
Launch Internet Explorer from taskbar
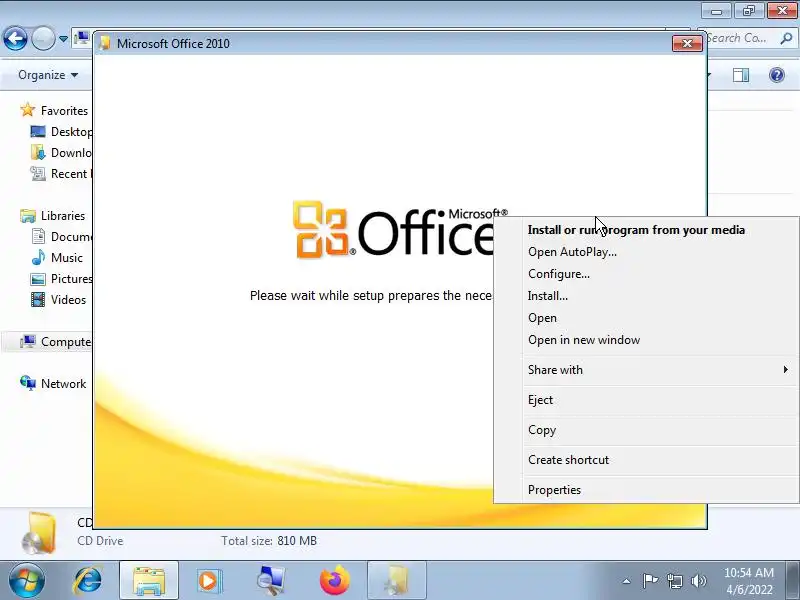(88, 581)
